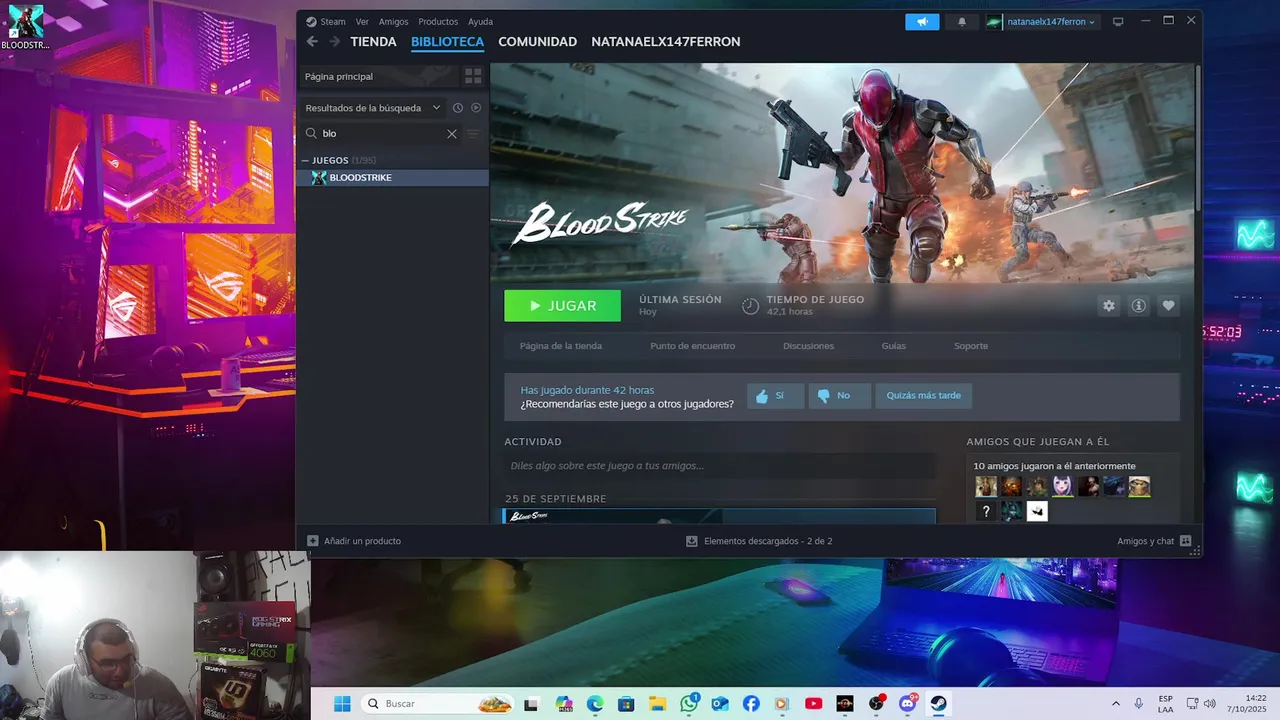The width and height of the screenshot is (1280, 720).
Task: Click Página principal in the library sidebar
Action: [x=380, y=76]
